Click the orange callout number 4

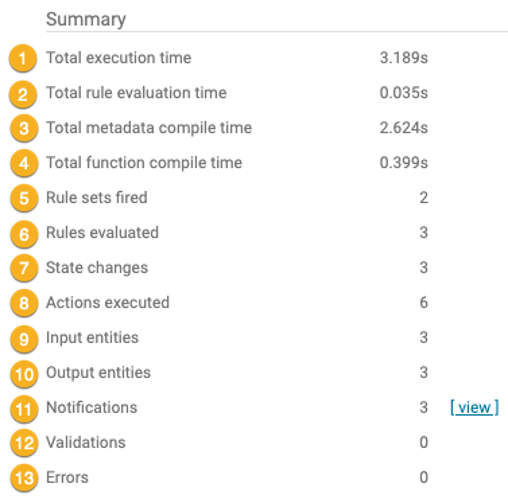click(x=24, y=163)
